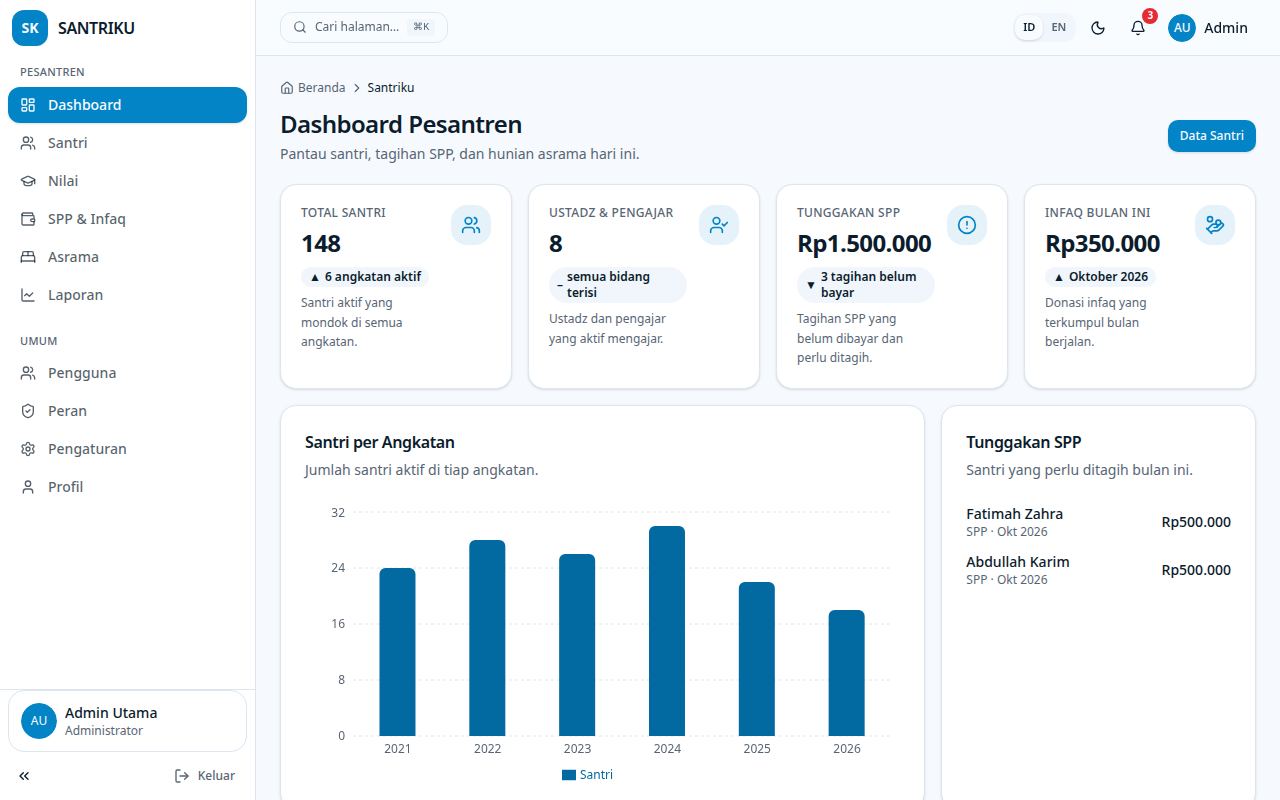The width and height of the screenshot is (1280, 800).
Task: Click the Ustadz & Pengajar user-check icon
Action: (719, 225)
